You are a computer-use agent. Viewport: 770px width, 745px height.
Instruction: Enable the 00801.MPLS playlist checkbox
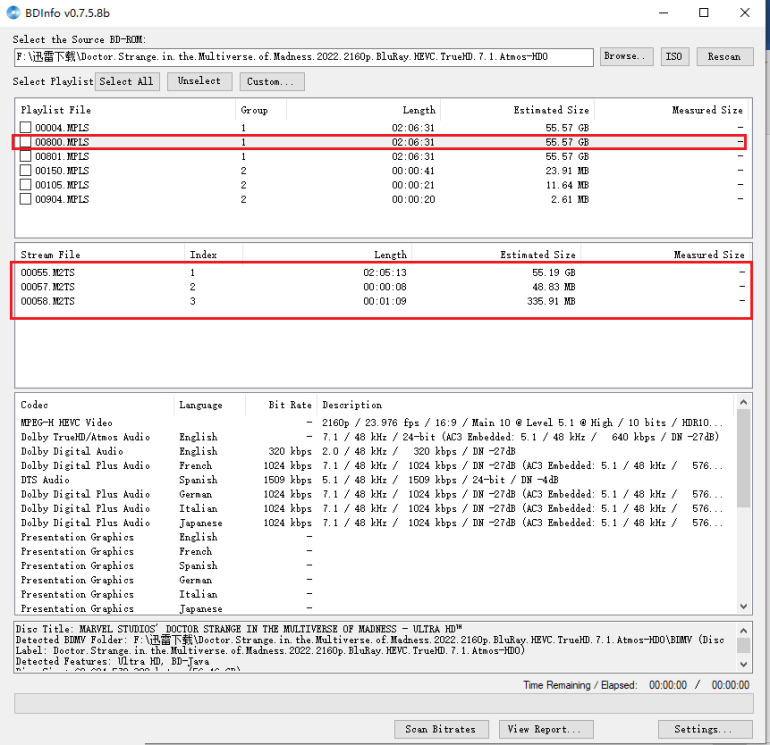pos(26,157)
